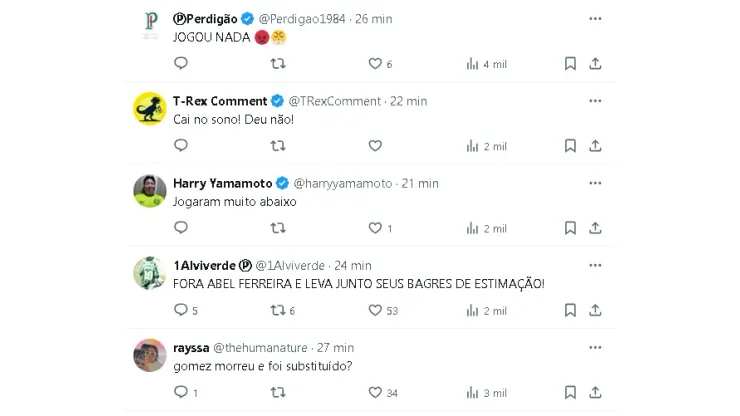Like Perdigão's tweet with 6 likes
The width and height of the screenshot is (740, 416).
coord(375,63)
